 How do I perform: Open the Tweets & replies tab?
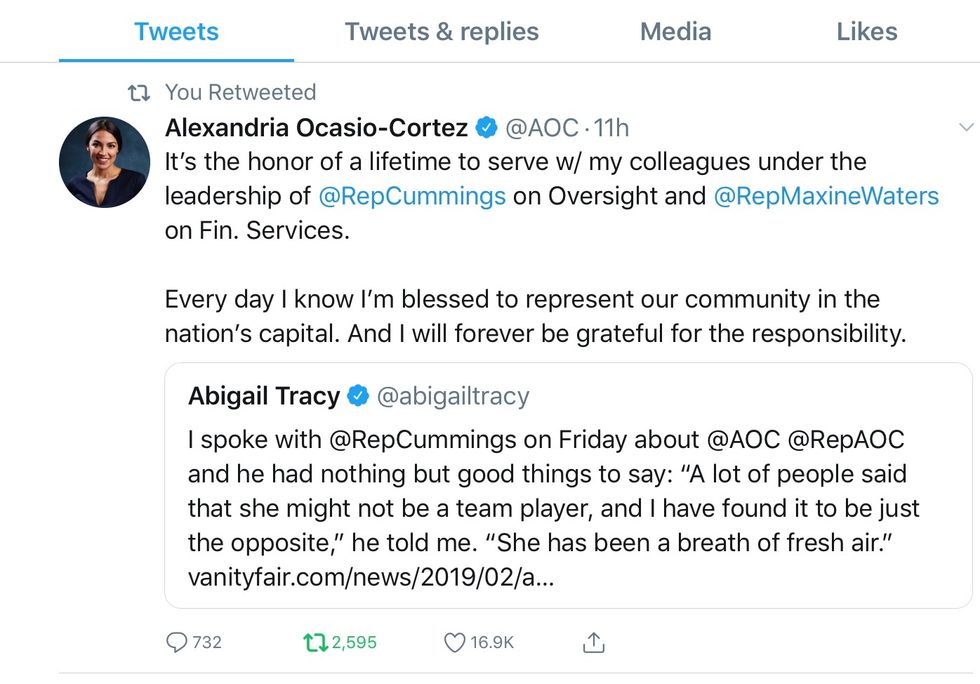coord(441,32)
